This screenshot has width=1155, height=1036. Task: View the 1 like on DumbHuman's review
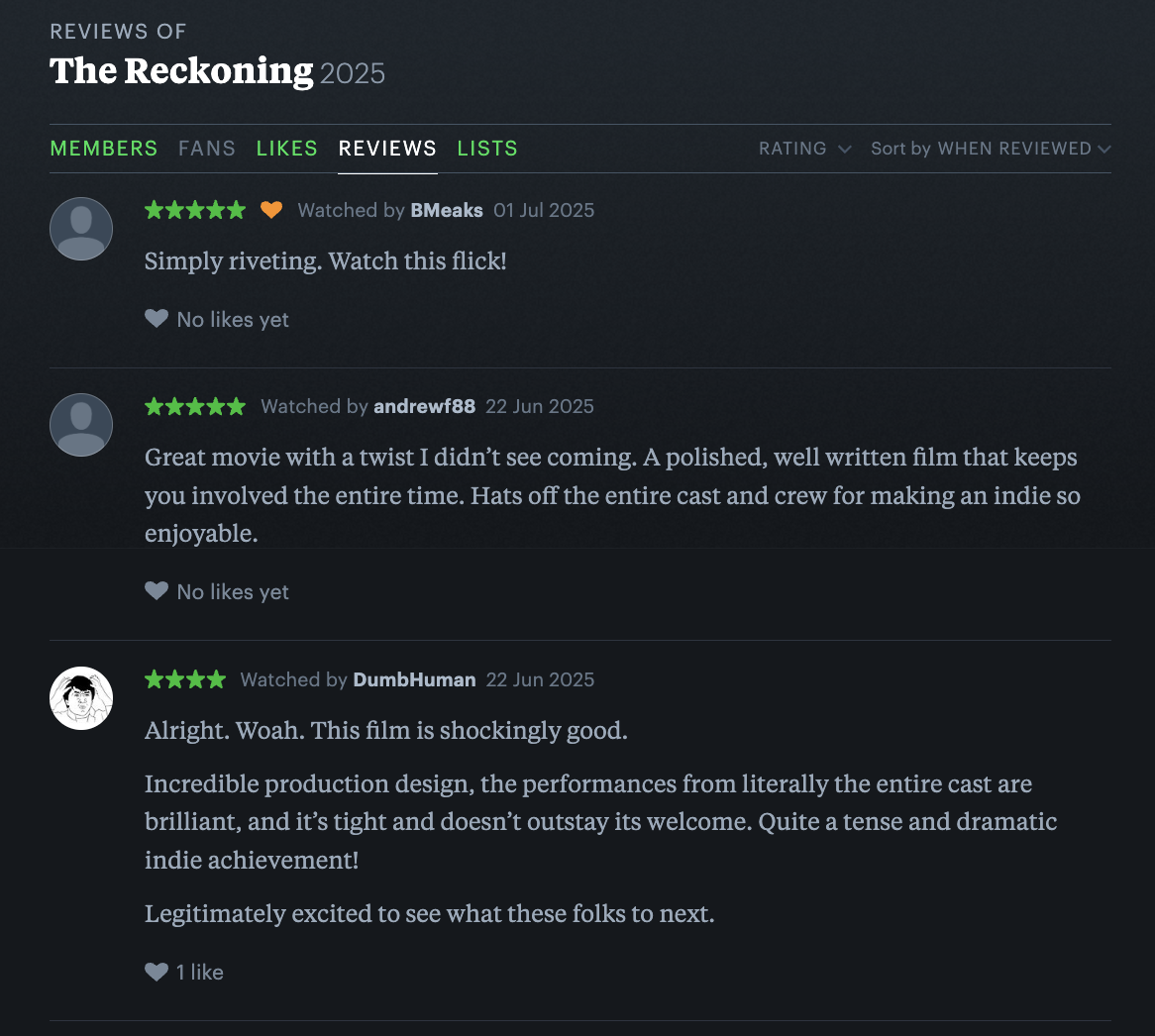pyautogui.click(x=200, y=972)
